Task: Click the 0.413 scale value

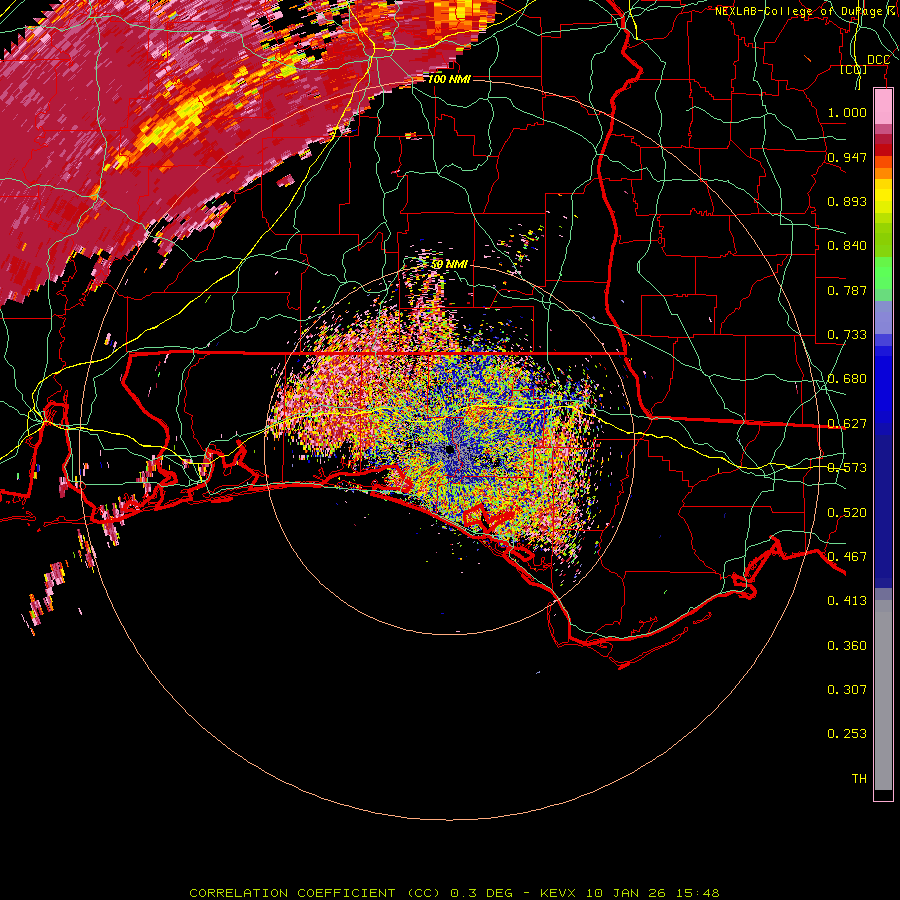Action: click(847, 601)
